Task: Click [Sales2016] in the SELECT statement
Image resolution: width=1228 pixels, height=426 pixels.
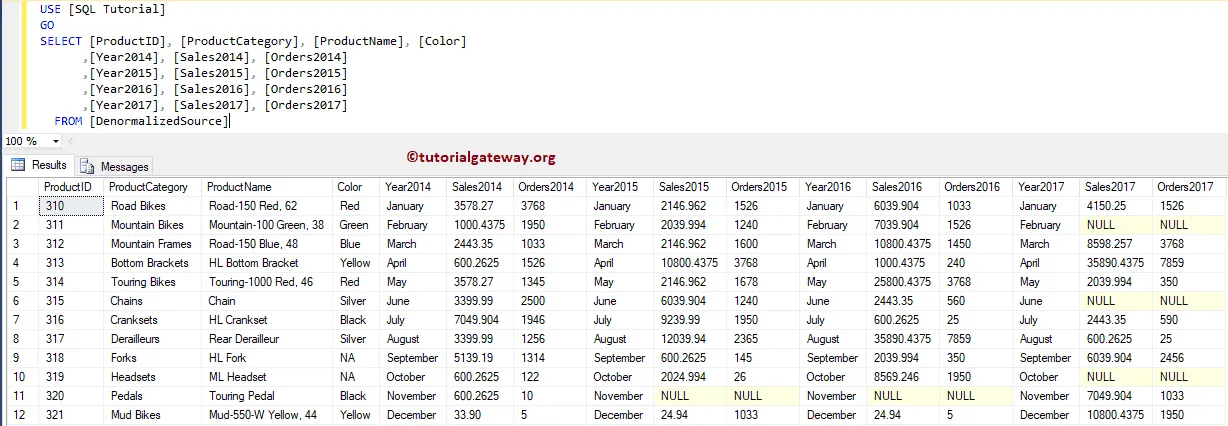Action: coord(214,89)
